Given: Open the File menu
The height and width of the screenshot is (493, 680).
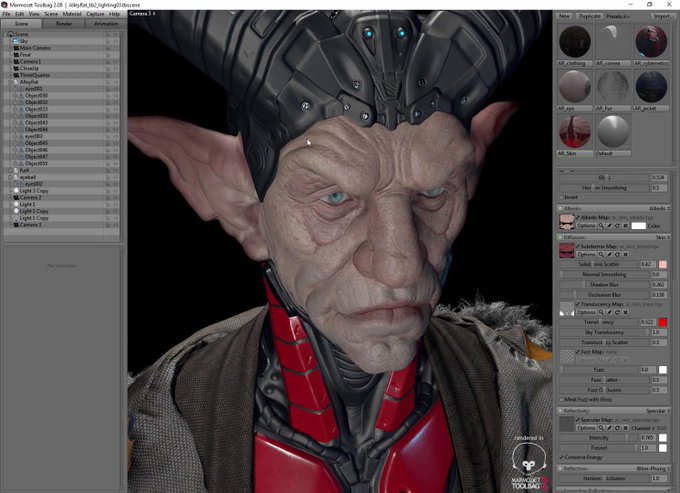Looking at the screenshot, I should (7, 14).
